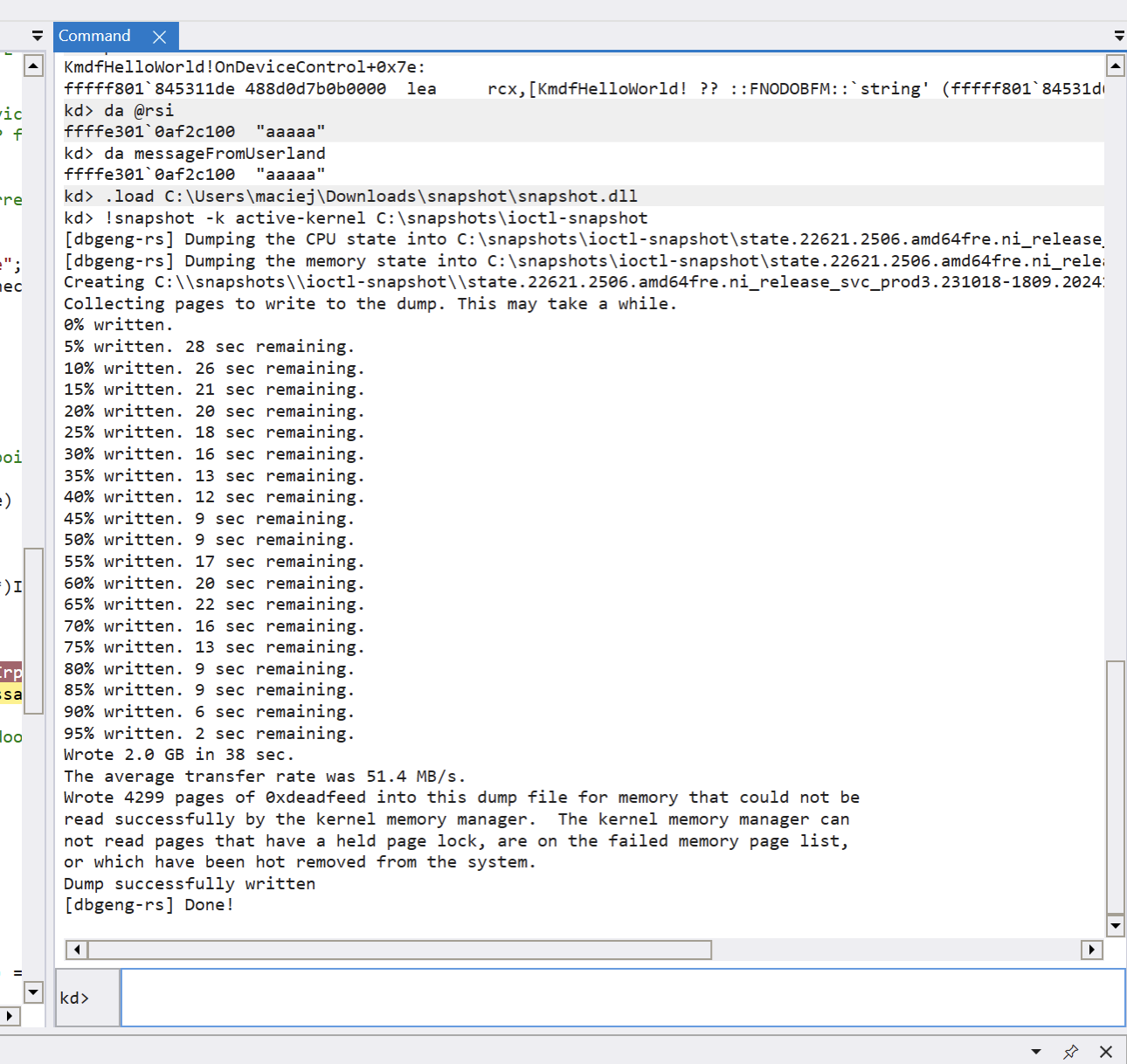Close the bottom docked panel

(x=1106, y=1052)
